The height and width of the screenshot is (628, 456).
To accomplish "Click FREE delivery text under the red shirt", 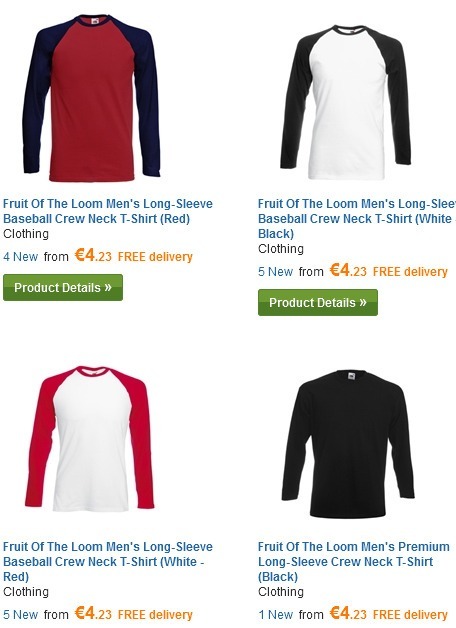I will point(155,257).
